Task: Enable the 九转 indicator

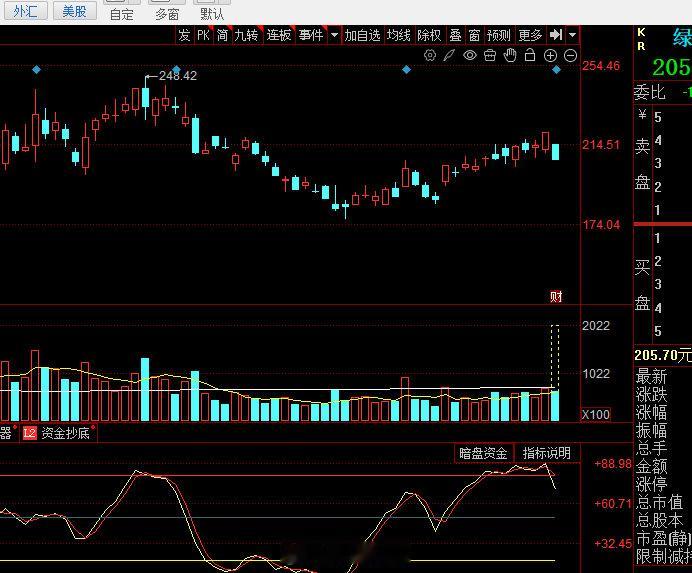Action: point(246,35)
